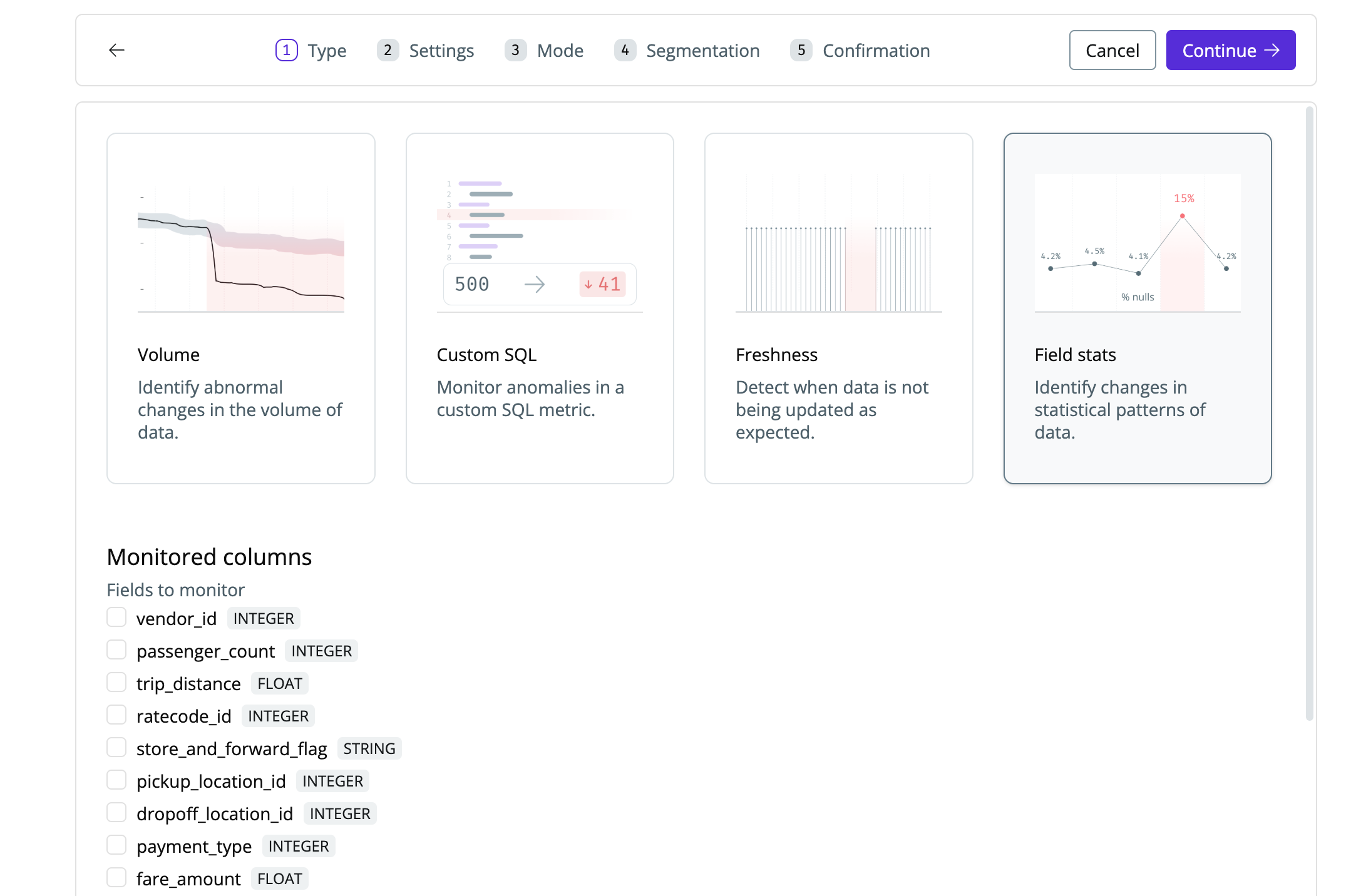Select the payment_type field checkbox
This screenshot has width=1351, height=896.
pyautogui.click(x=116, y=845)
